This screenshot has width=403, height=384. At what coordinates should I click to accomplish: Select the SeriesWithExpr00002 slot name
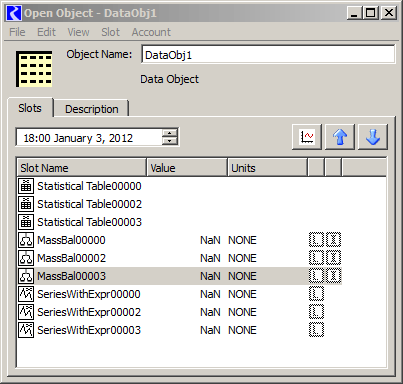tap(89, 312)
